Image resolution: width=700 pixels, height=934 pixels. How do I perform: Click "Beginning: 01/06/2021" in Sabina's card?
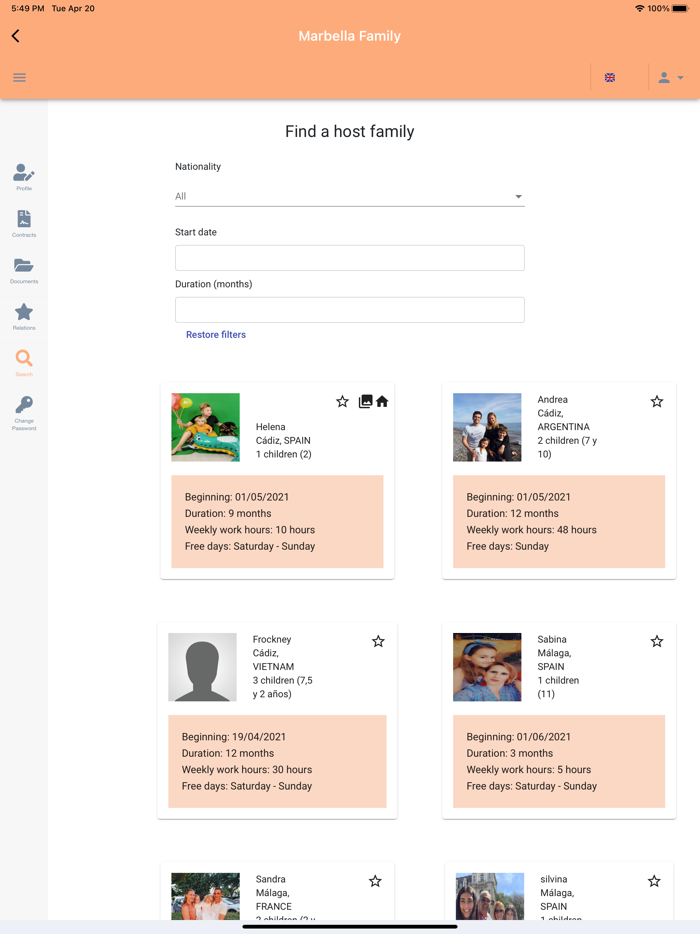pyautogui.click(x=518, y=737)
